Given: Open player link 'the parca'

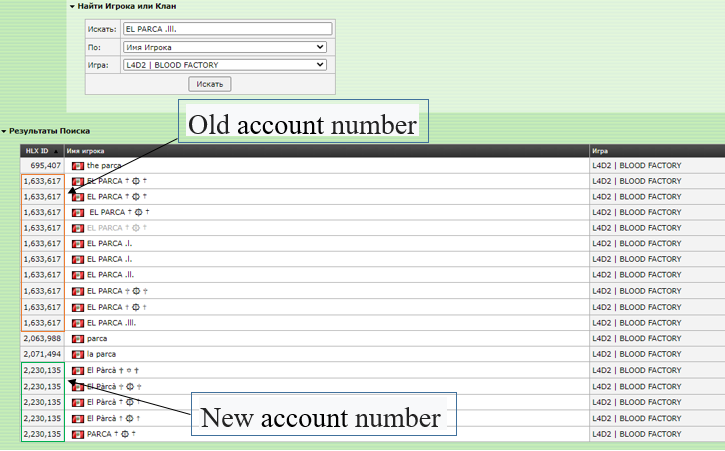Looking at the screenshot, I should (x=106, y=165).
